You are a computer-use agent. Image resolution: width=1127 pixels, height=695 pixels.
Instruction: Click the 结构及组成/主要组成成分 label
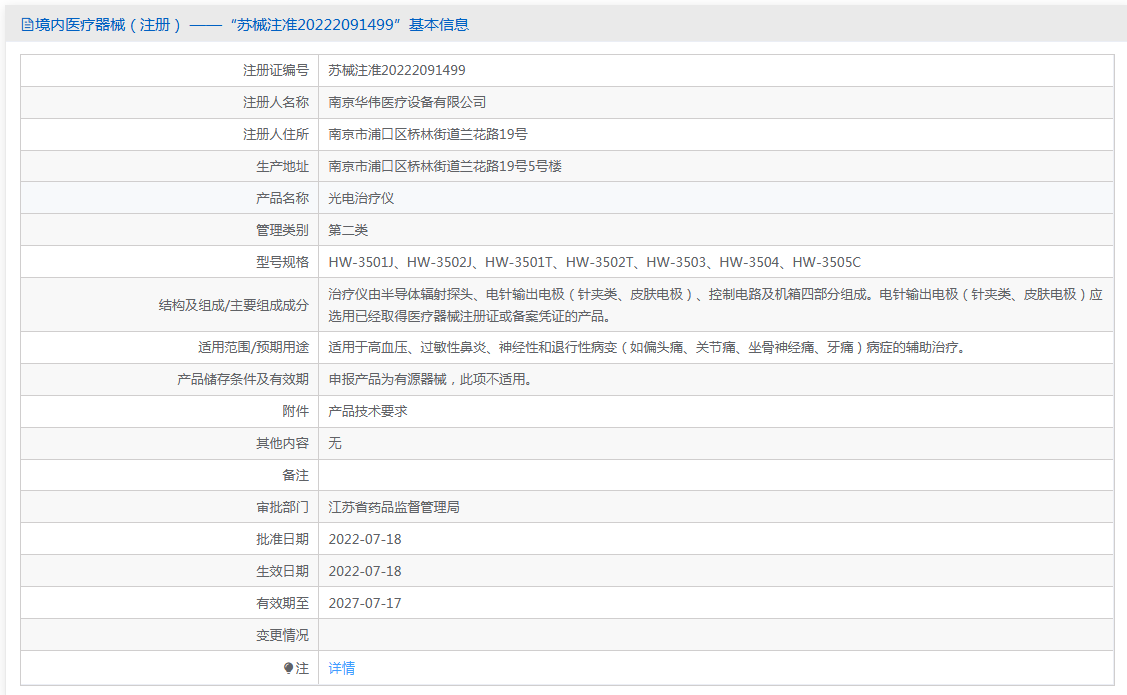[234, 305]
